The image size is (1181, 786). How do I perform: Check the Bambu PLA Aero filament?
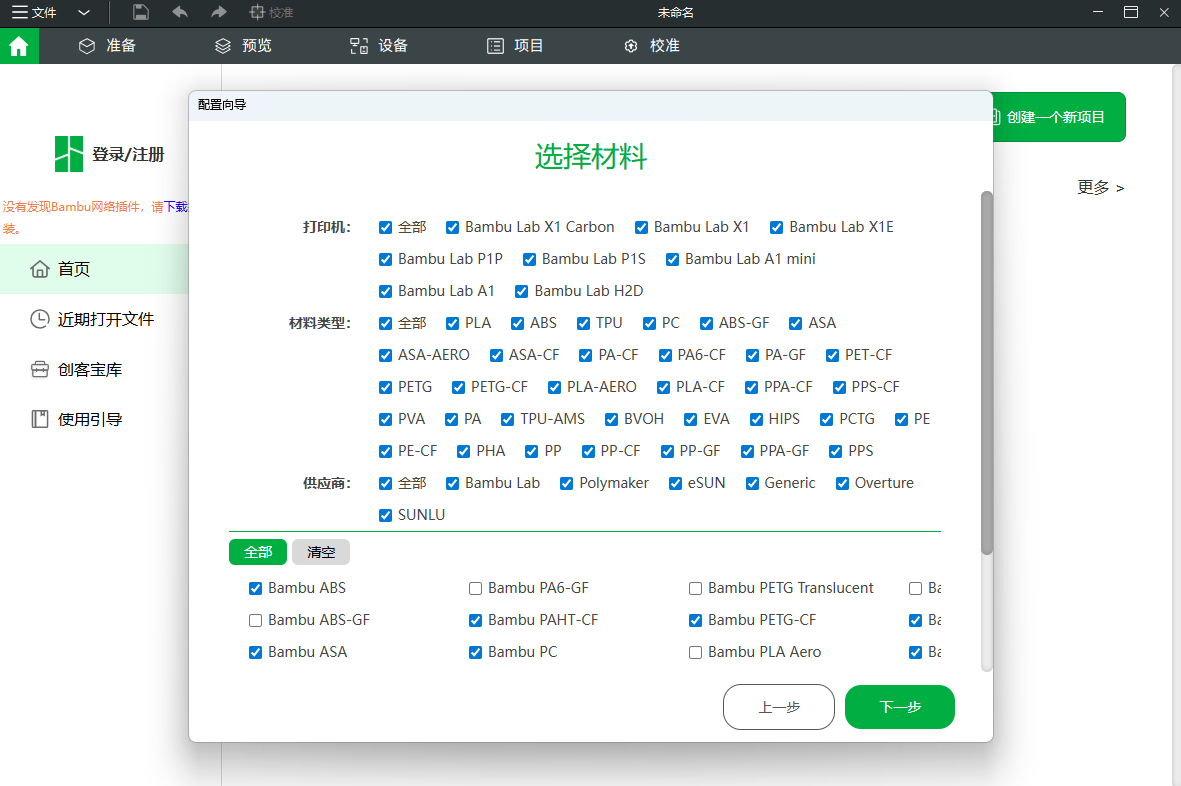[695, 653]
